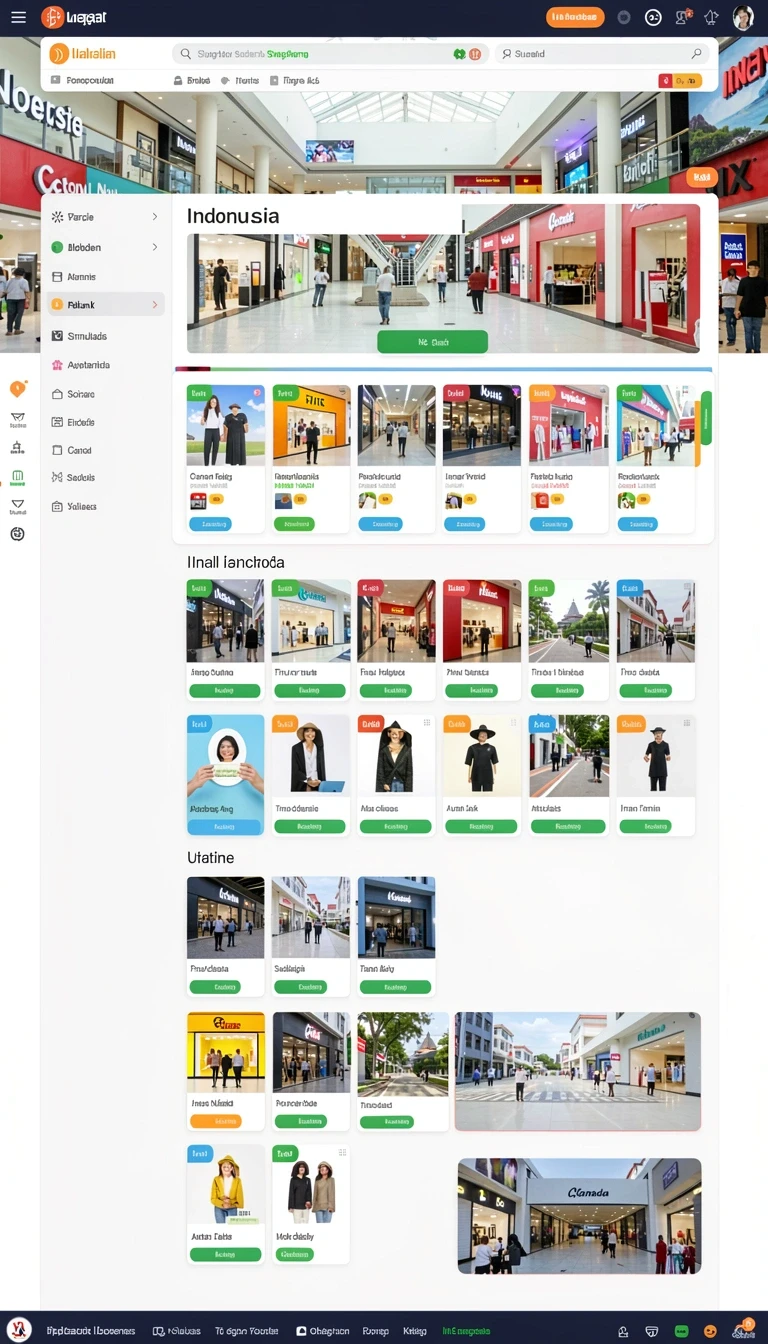Open the Fnaridaata storefront card
768x1344 pixels.
coord(225,936)
